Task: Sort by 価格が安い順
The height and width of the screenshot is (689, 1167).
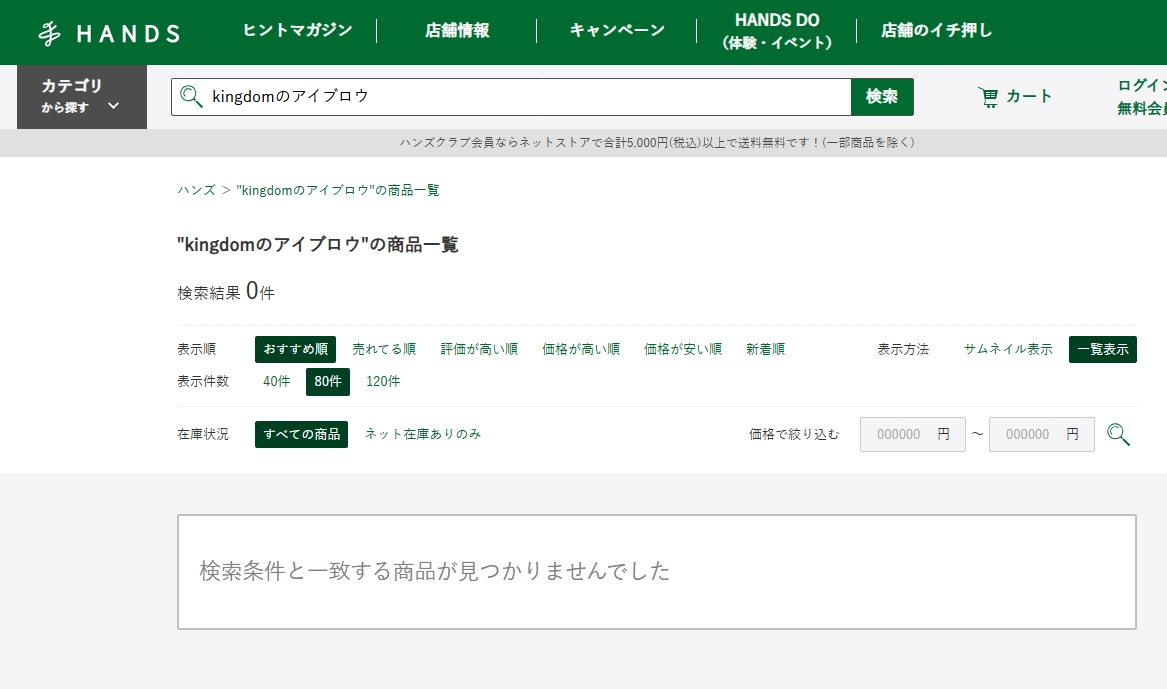Action: point(683,349)
